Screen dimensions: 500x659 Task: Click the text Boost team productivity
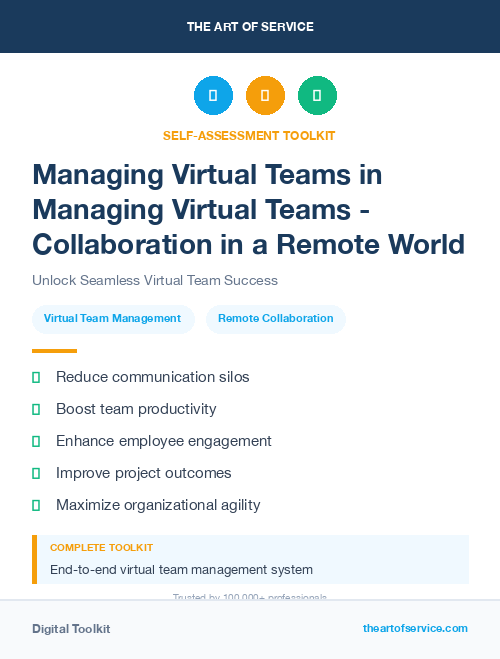pos(136,409)
